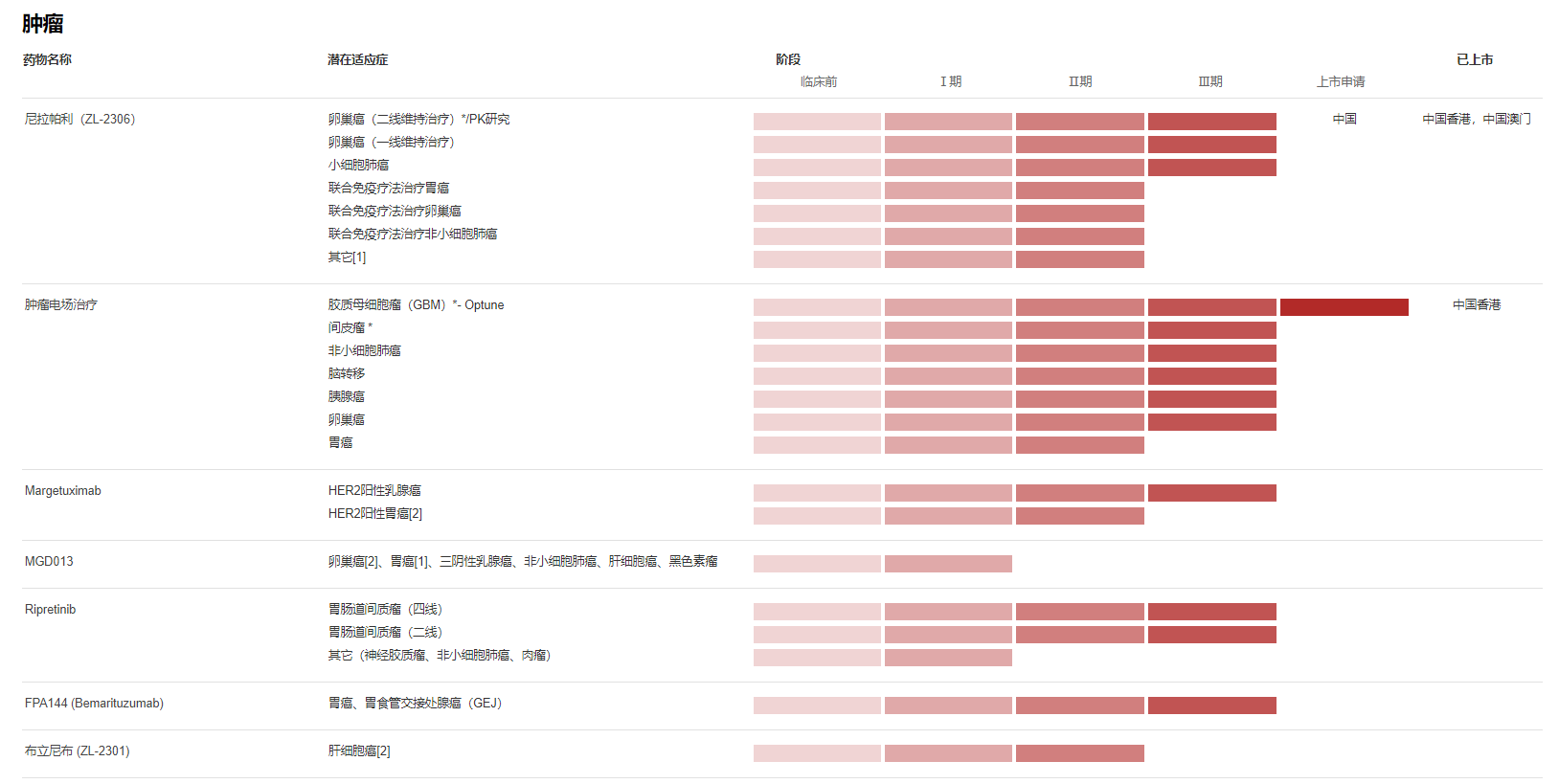Click the III期 bar for HER2阳性乳腺癌
This screenshot has height=784, width=1559.
tap(1211, 493)
